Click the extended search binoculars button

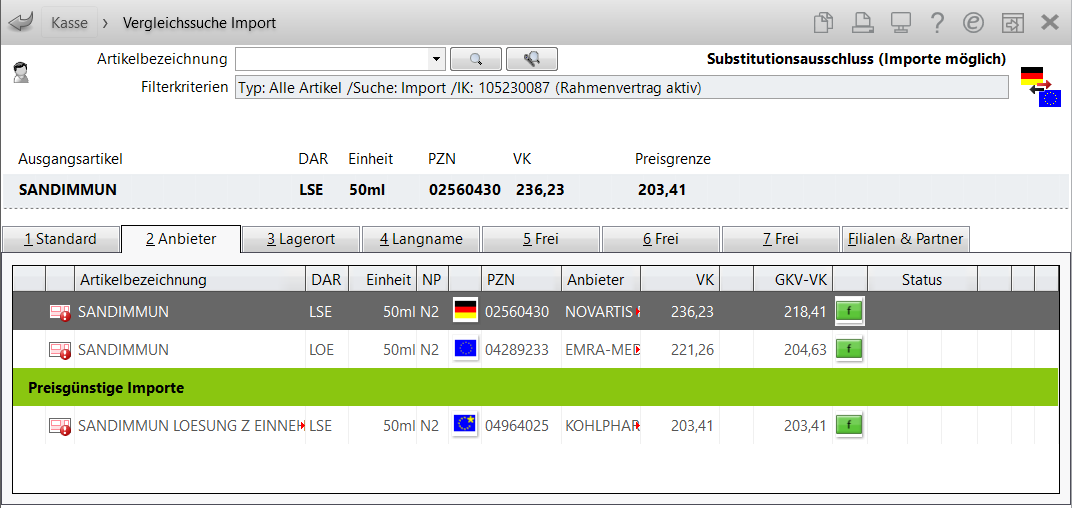click(x=532, y=59)
